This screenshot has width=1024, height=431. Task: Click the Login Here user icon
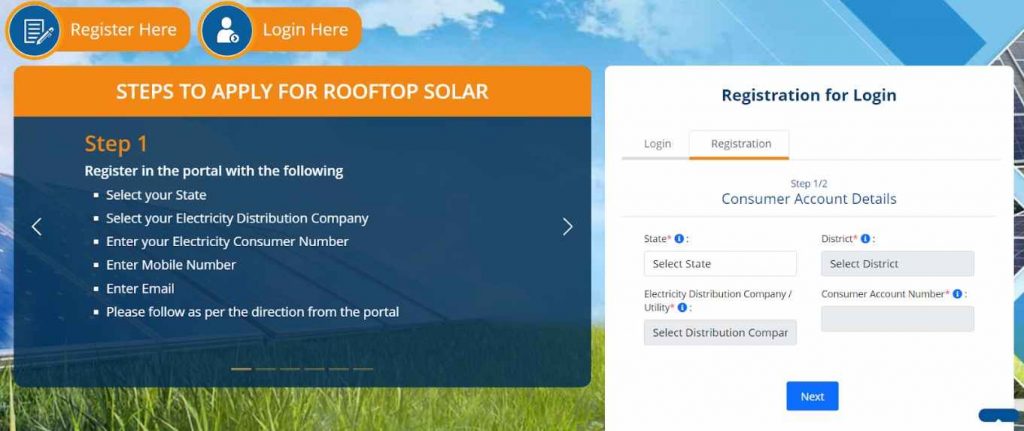click(x=227, y=30)
